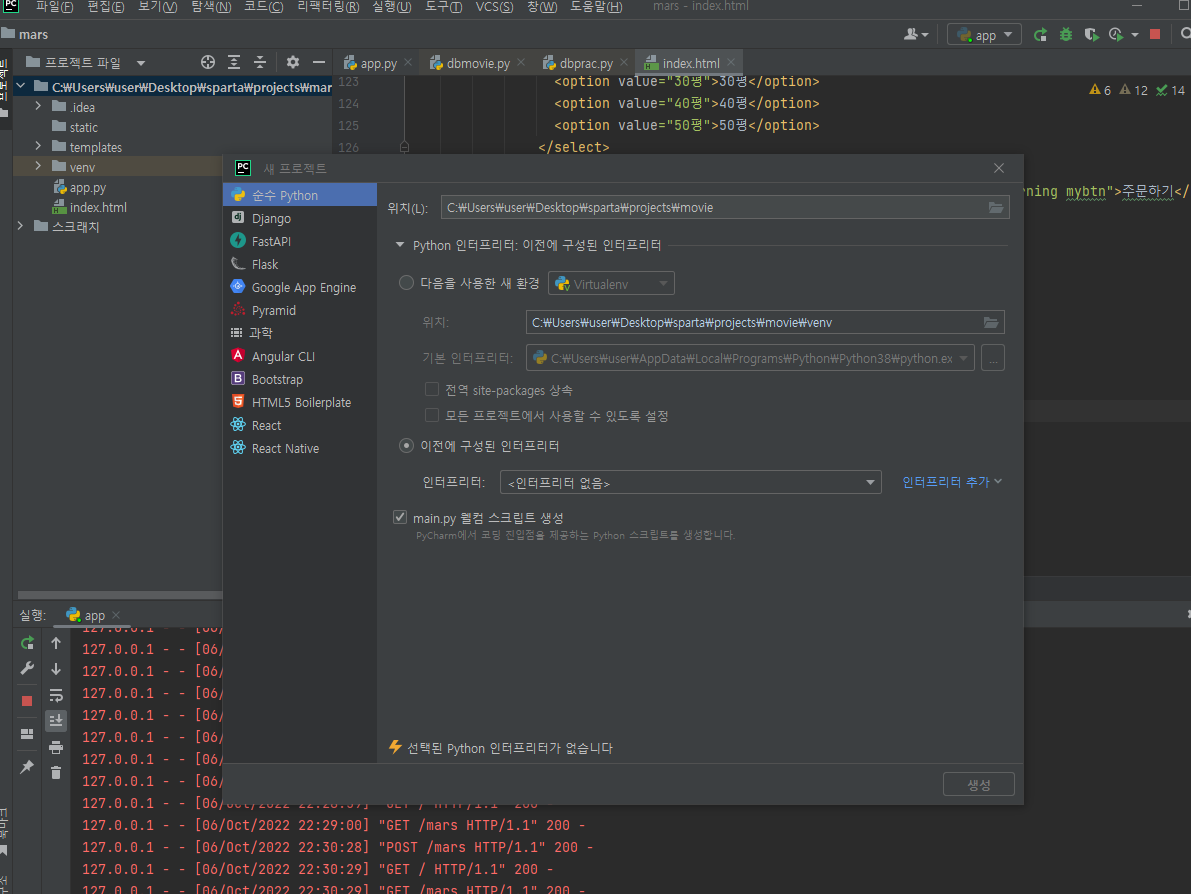Click down arrow in run console
Screen dimensions: 1191x894
point(56,669)
